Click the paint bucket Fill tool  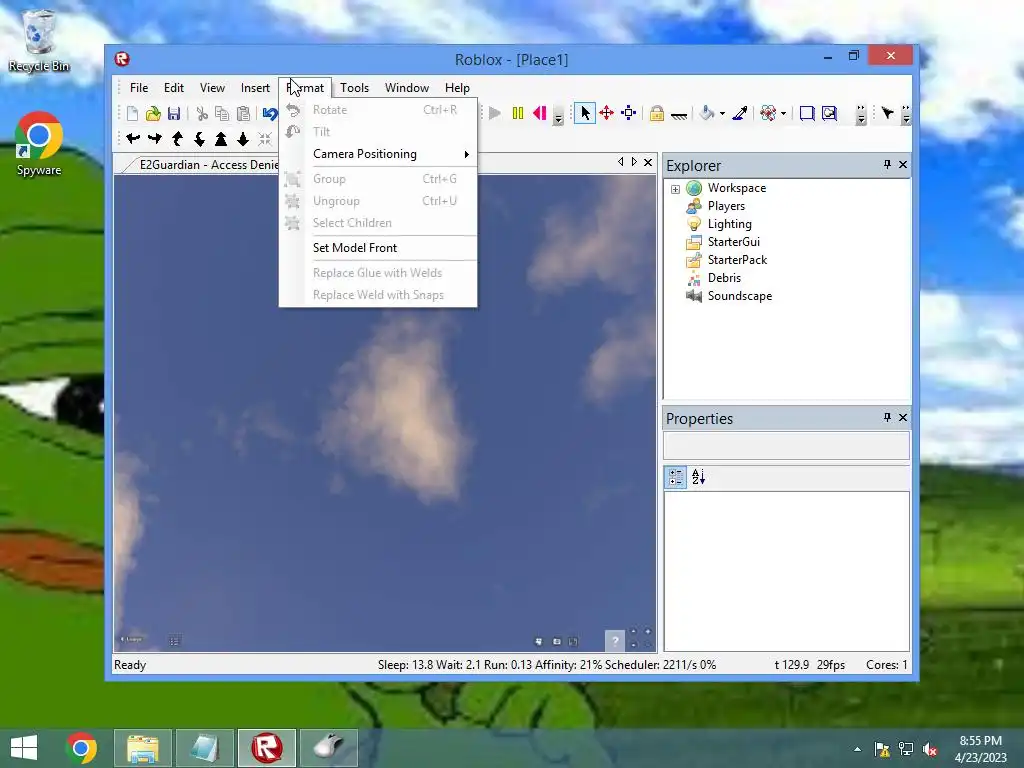click(x=707, y=114)
